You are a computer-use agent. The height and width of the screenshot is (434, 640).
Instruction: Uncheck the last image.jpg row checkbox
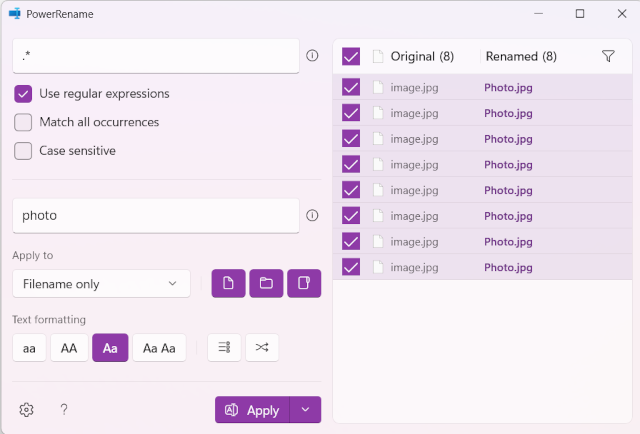click(x=351, y=267)
